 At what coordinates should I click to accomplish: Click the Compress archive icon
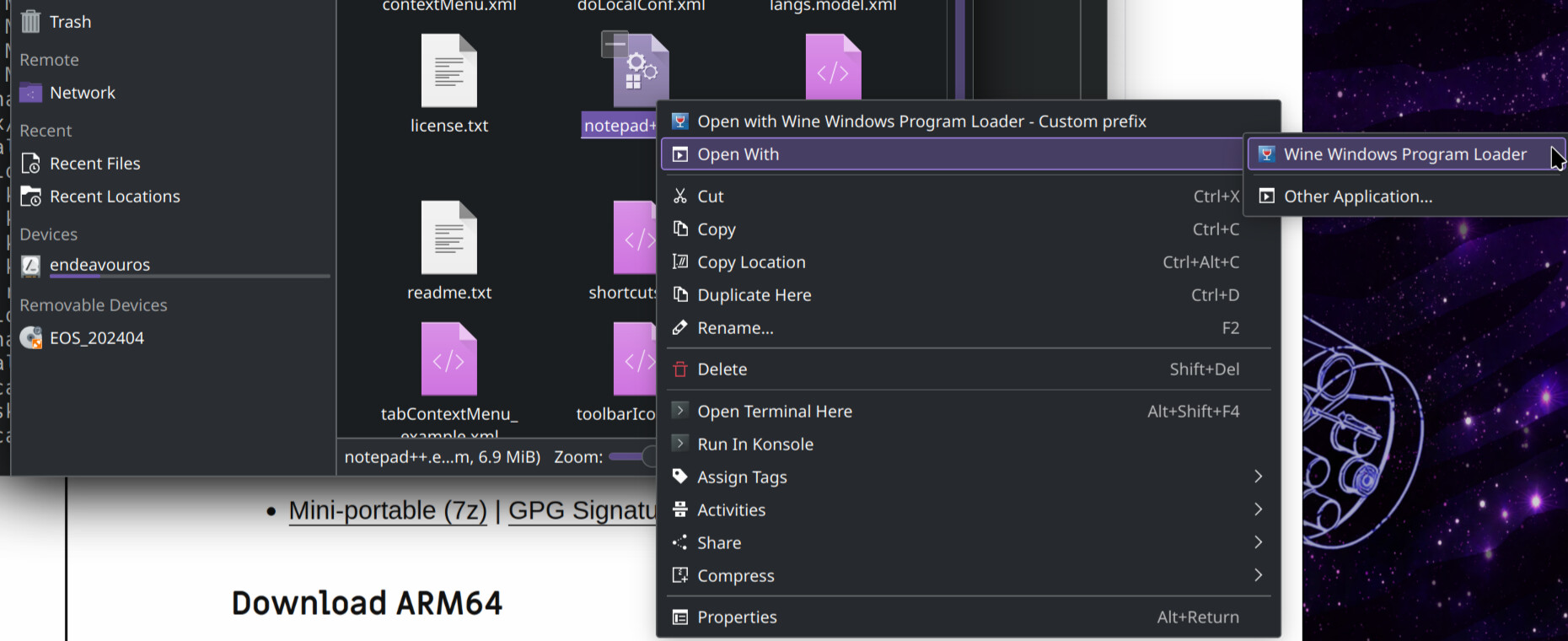tap(680, 575)
